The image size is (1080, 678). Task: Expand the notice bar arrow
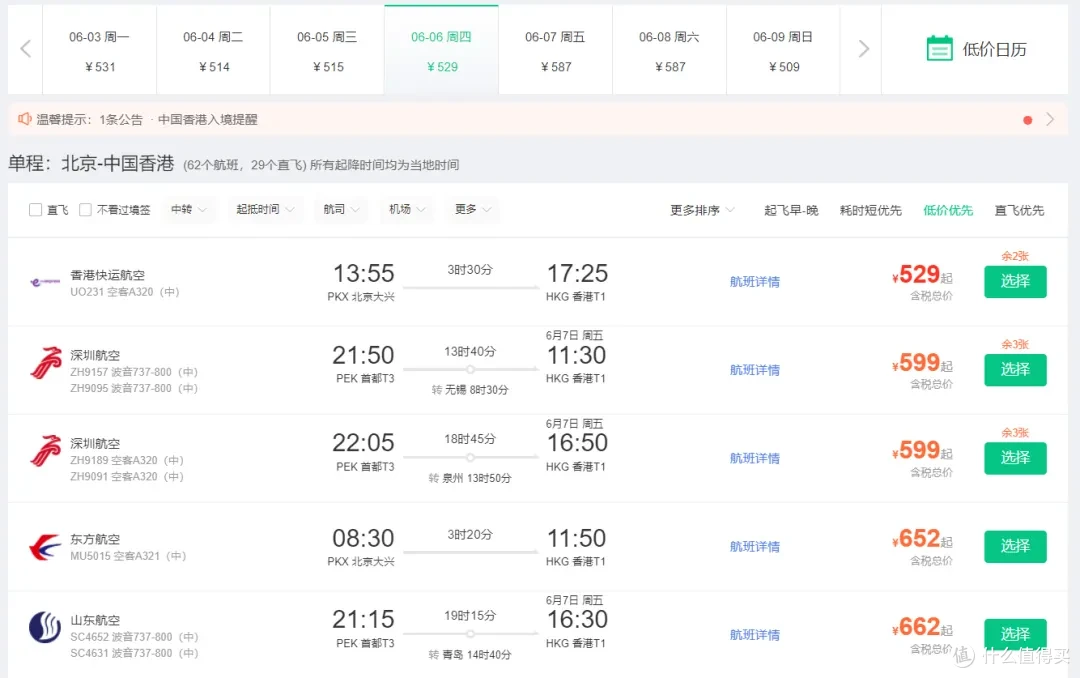click(1050, 119)
